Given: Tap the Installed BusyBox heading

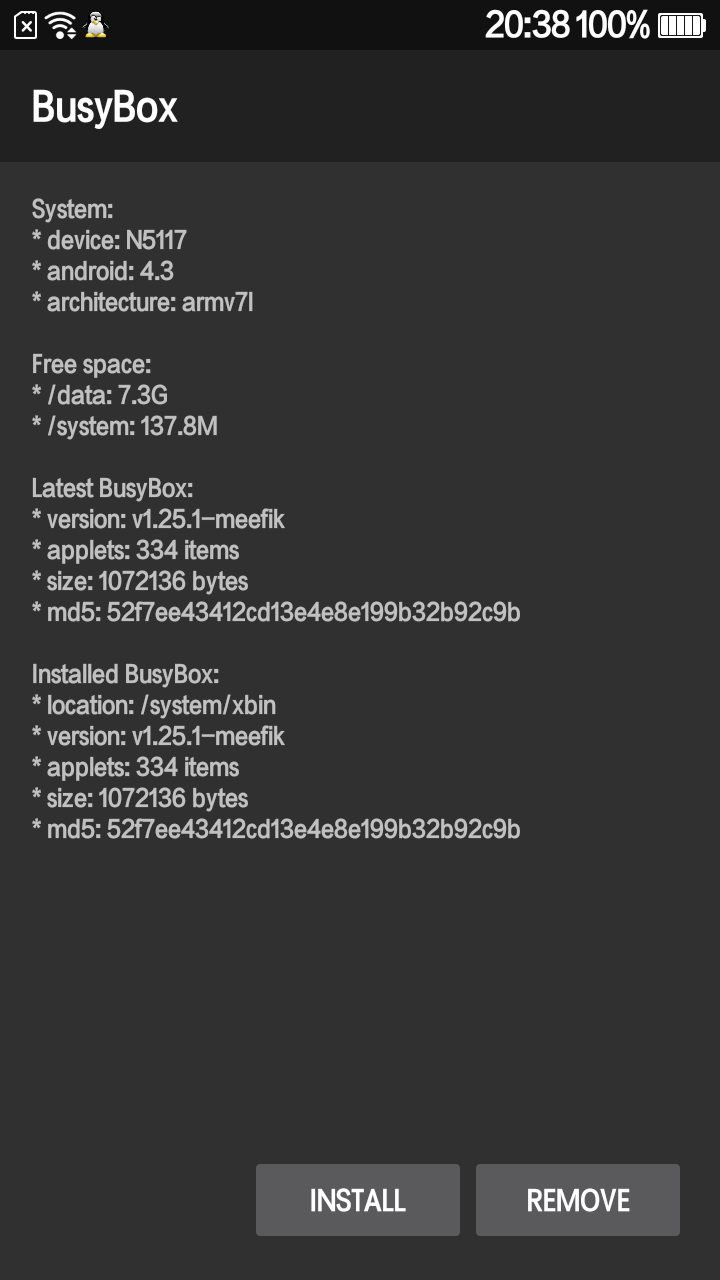Looking at the screenshot, I should coord(125,674).
